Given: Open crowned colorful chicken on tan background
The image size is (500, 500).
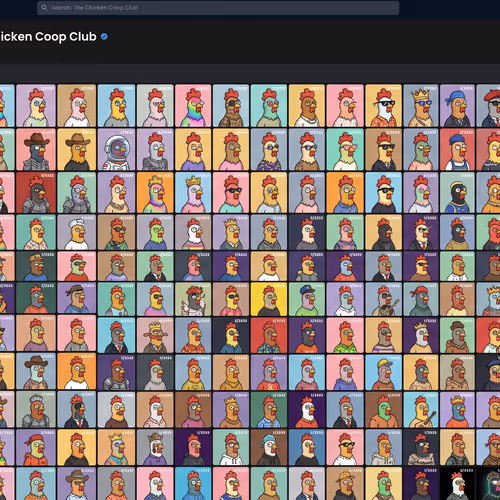Looking at the screenshot, I should pos(116,447).
